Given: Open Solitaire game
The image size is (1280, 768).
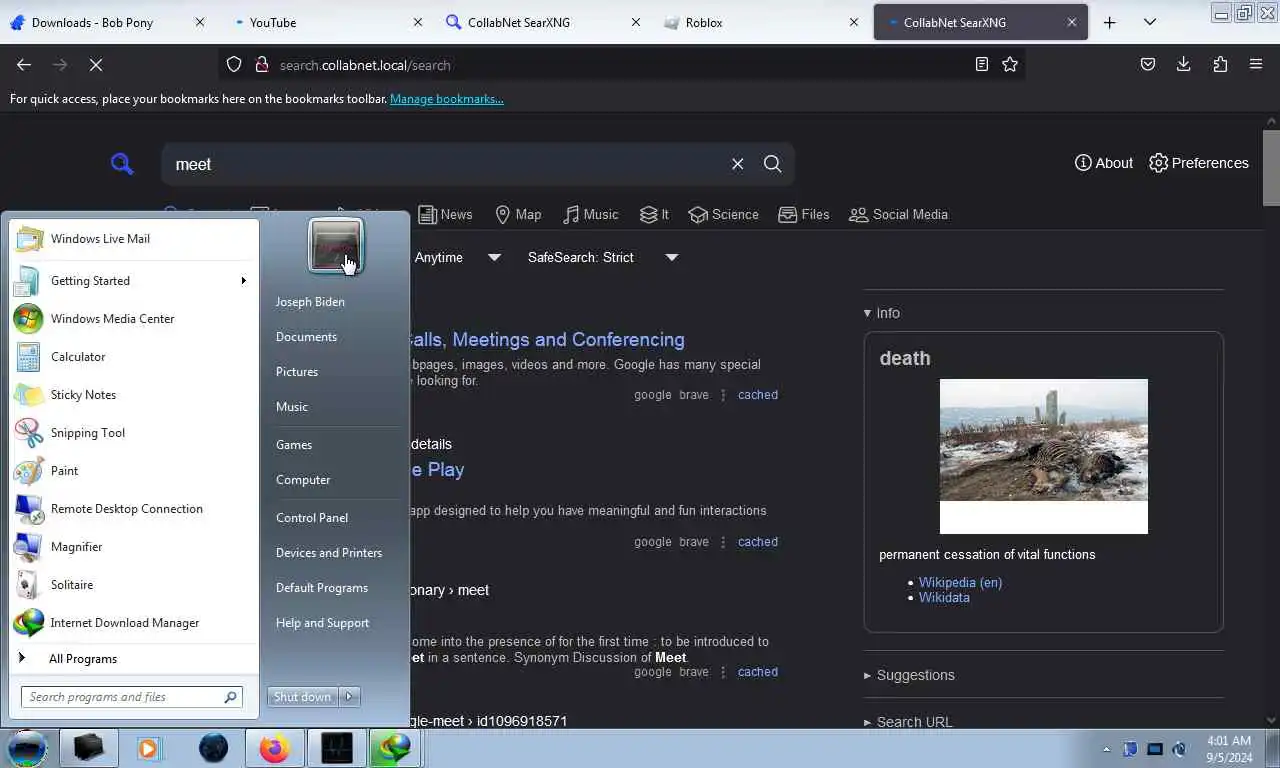Looking at the screenshot, I should coord(134,585).
